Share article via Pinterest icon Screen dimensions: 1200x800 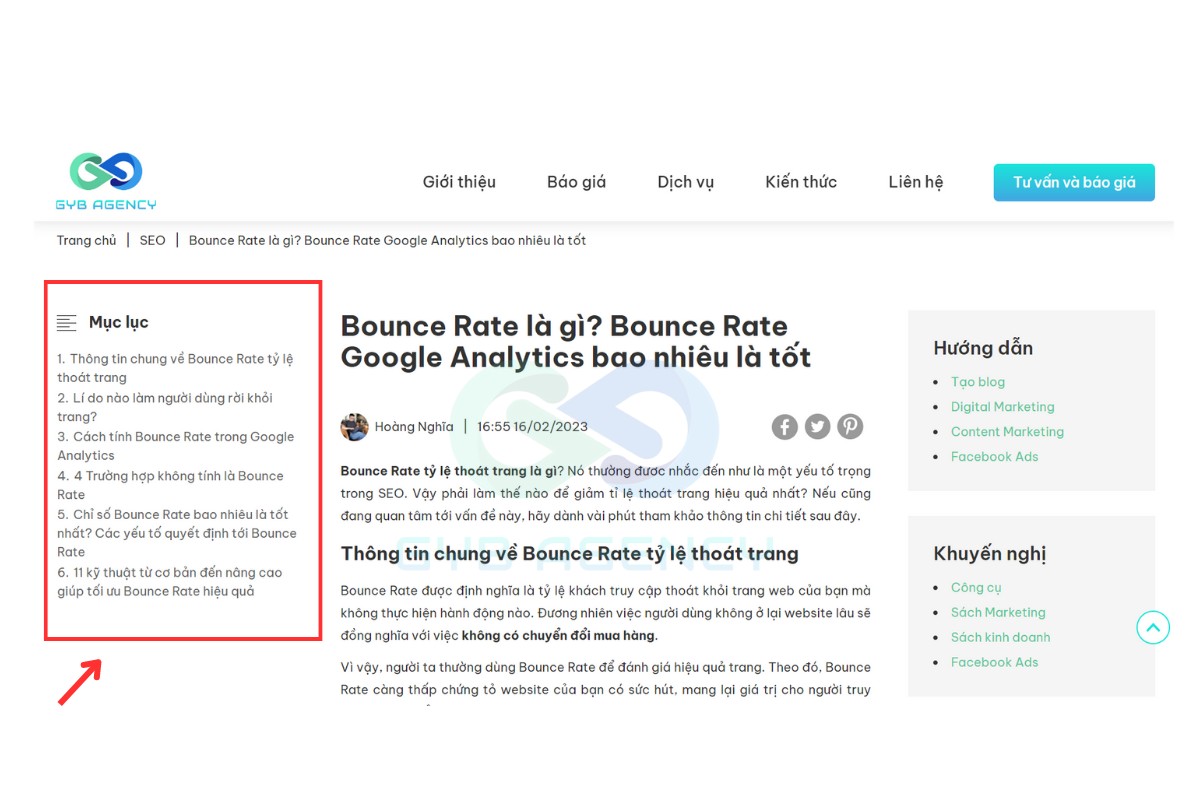click(850, 427)
